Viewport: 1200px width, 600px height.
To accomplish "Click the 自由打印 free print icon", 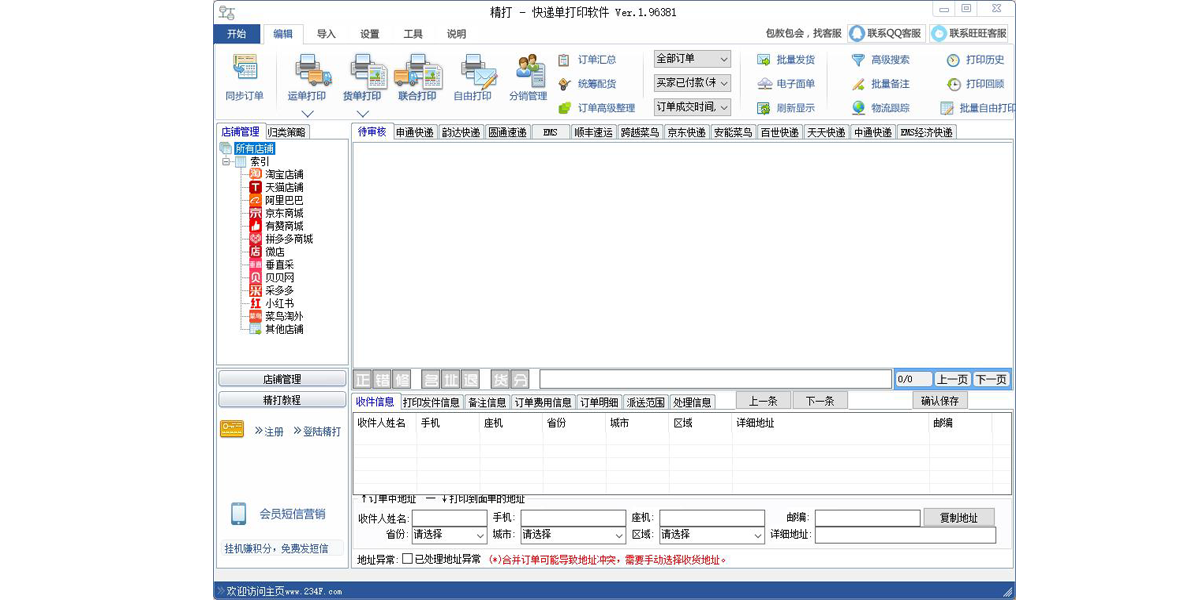I will pos(477,70).
